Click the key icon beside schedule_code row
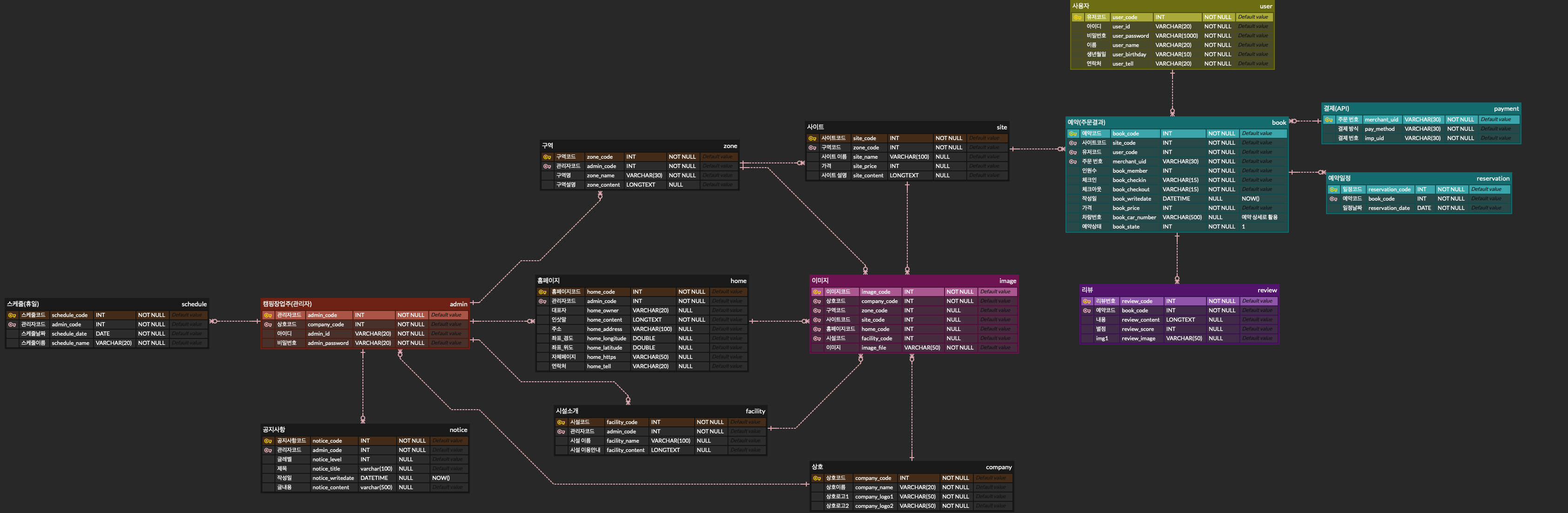The height and width of the screenshot is (513, 1568). (x=12, y=315)
